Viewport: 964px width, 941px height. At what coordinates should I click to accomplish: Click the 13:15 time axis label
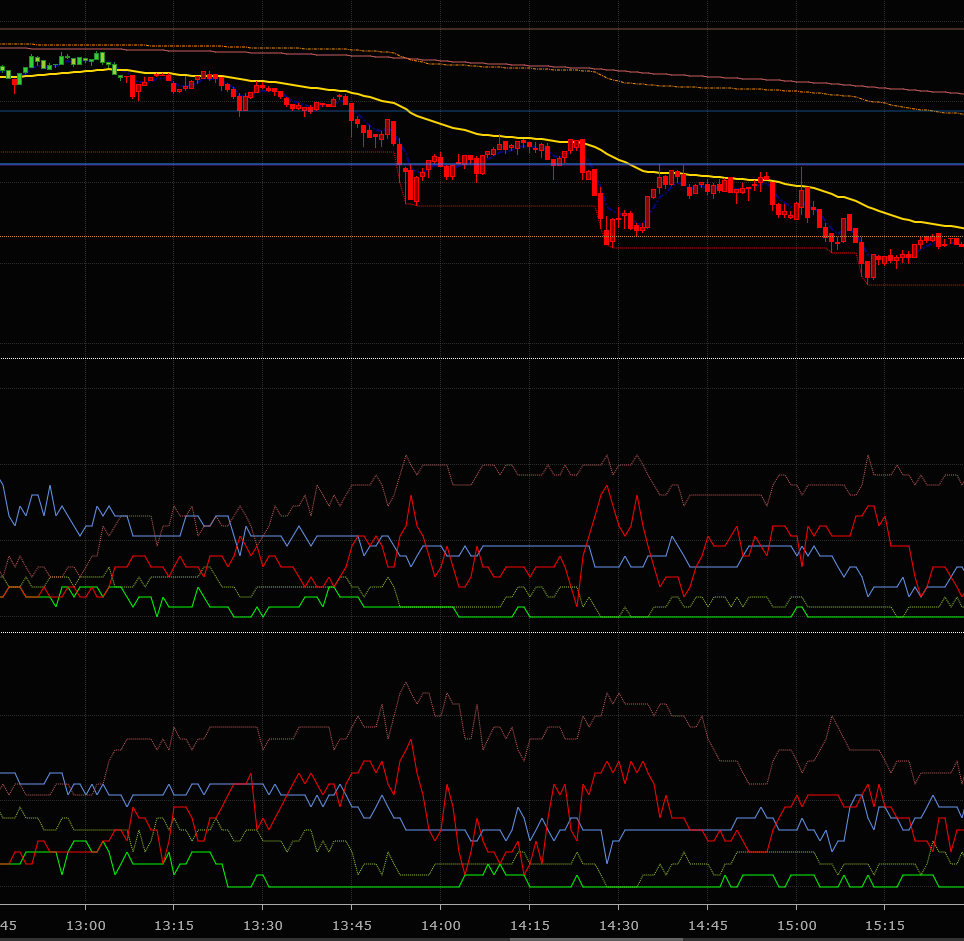(173, 926)
